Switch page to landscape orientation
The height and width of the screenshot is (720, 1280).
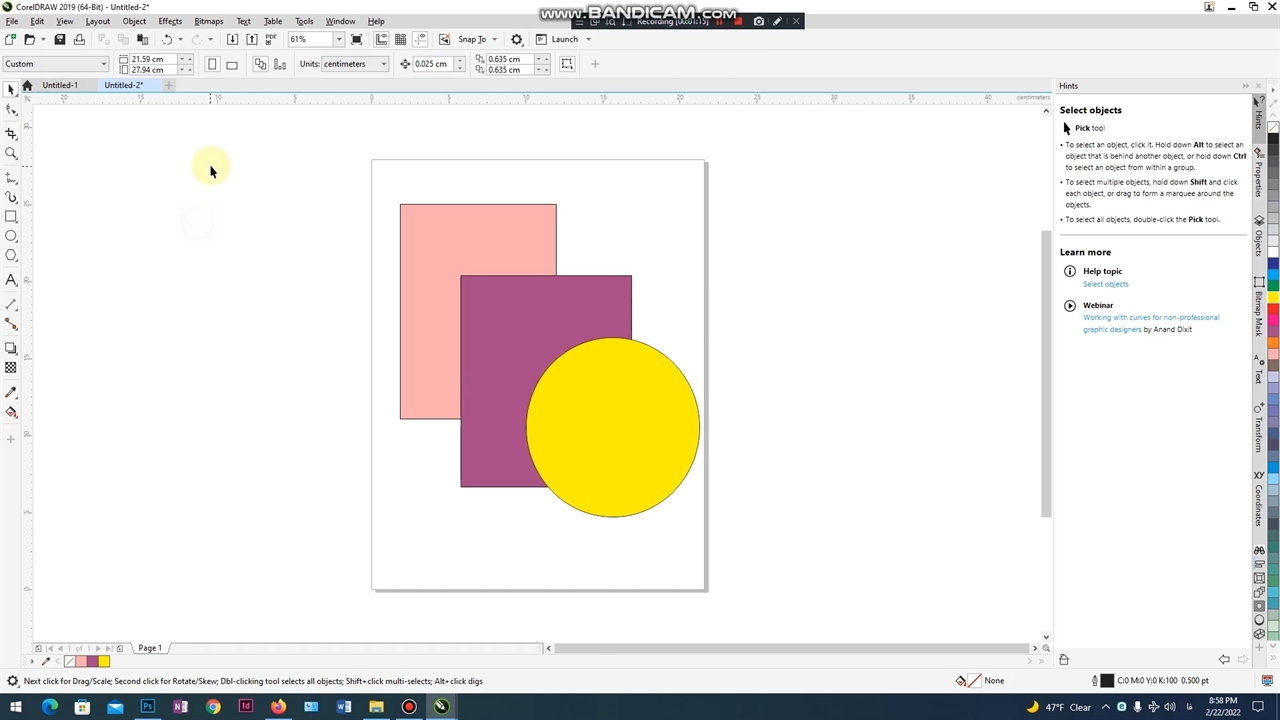coord(232,64)
